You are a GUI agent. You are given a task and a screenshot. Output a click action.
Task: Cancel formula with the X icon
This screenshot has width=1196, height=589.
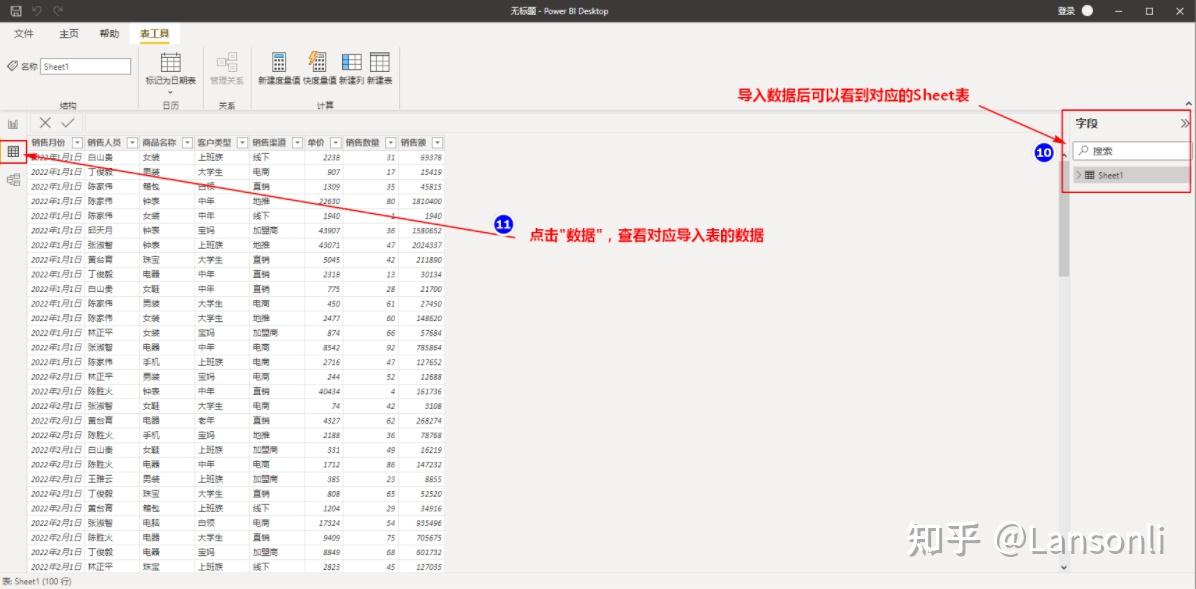(x=46, y=123)
